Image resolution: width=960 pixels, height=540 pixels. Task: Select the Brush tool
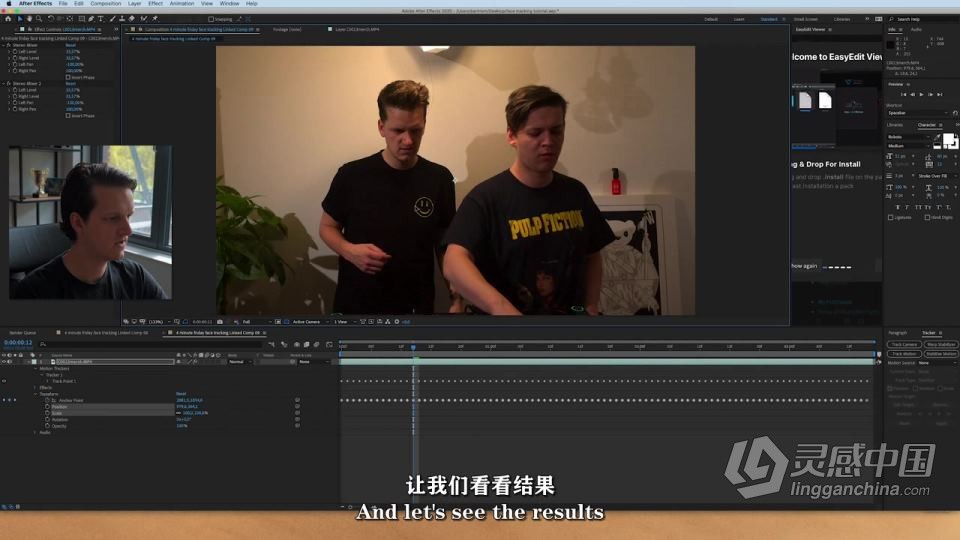(x=113, y=19)
